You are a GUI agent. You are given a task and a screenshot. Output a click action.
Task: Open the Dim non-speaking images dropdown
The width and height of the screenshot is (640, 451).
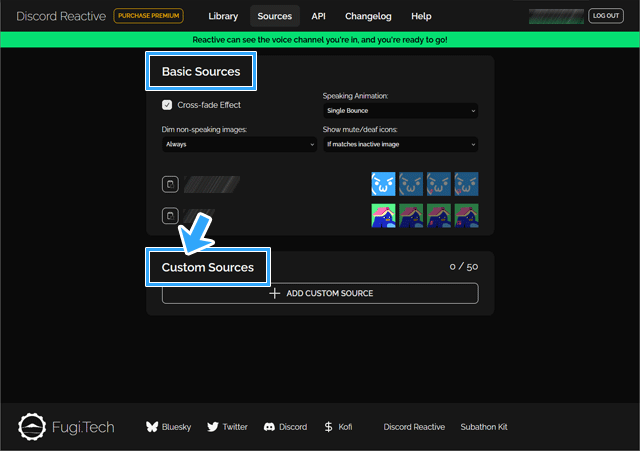(x=239, y=144)
